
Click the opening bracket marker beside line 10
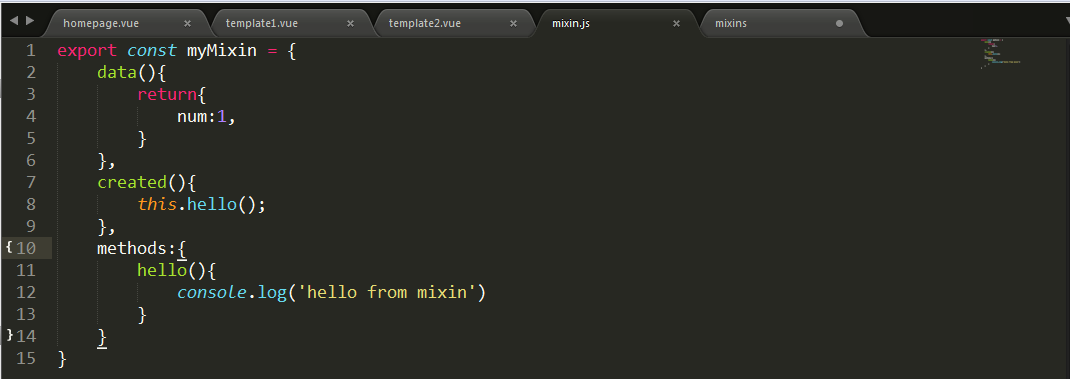9,247
